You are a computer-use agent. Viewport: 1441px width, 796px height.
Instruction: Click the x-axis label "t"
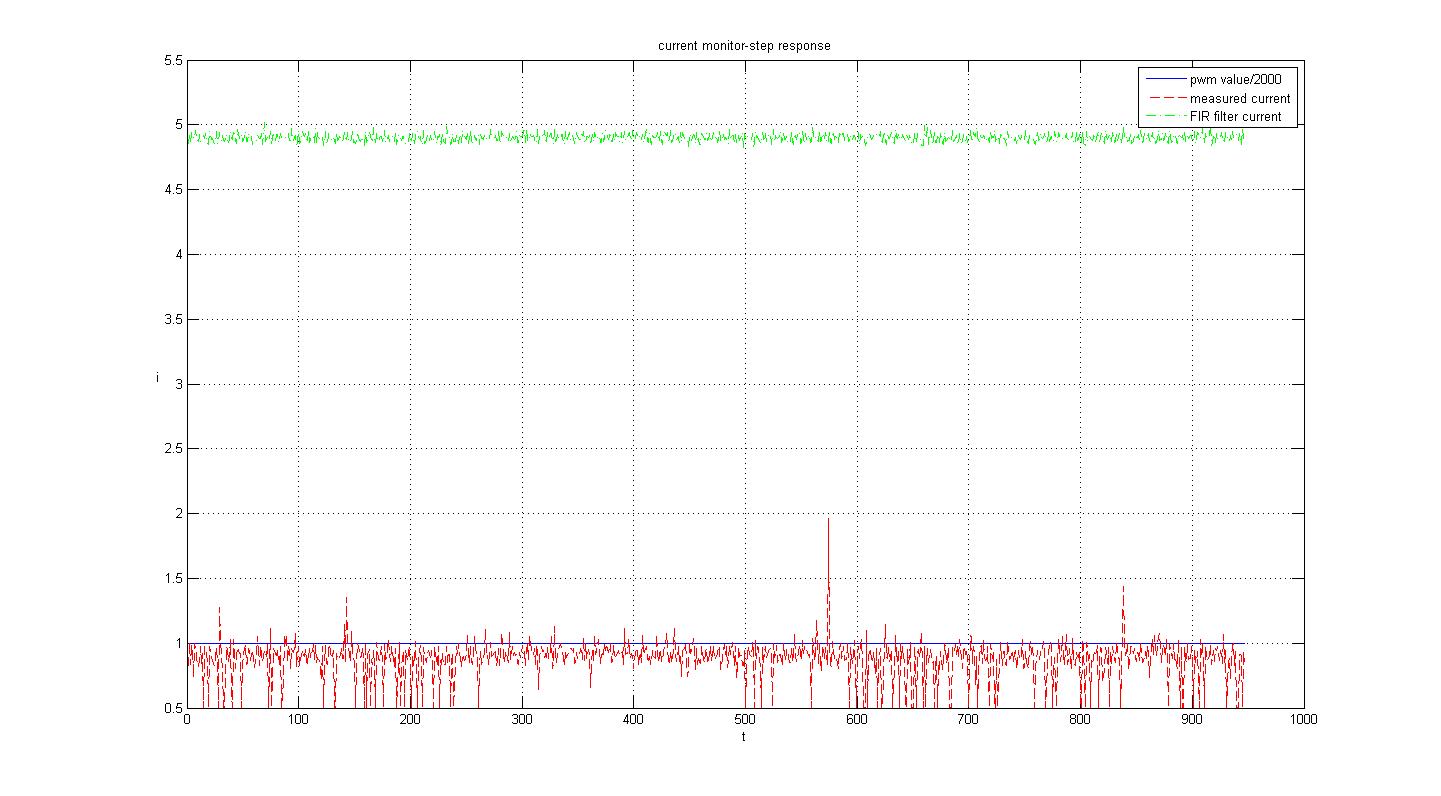pos(744,737)
